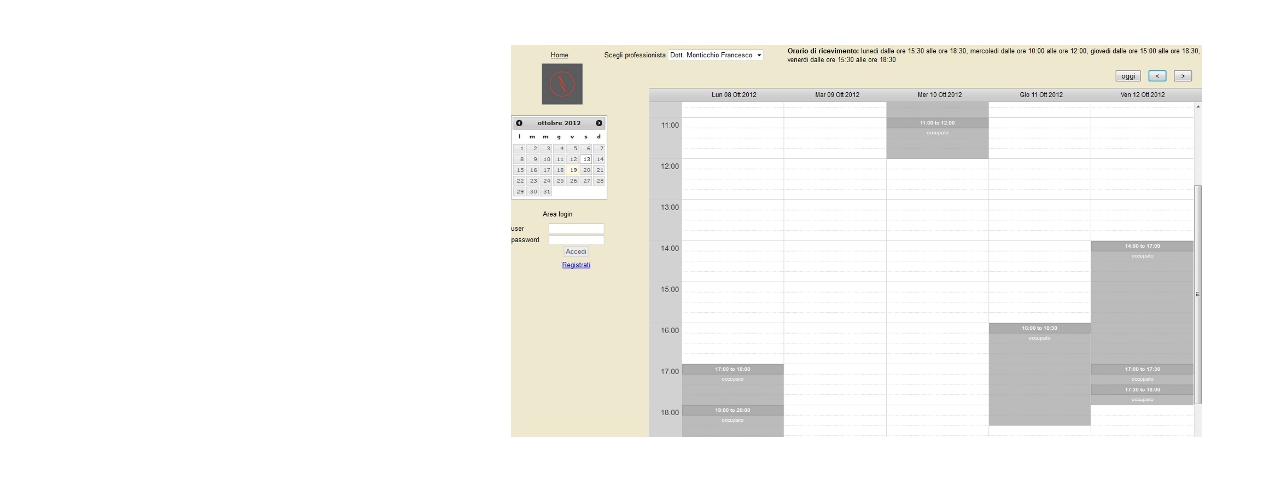The height and width of the screenshot is (500, 1280).
Task: Click the calendar scrollbar up arrow
Action: (1198, 106)
